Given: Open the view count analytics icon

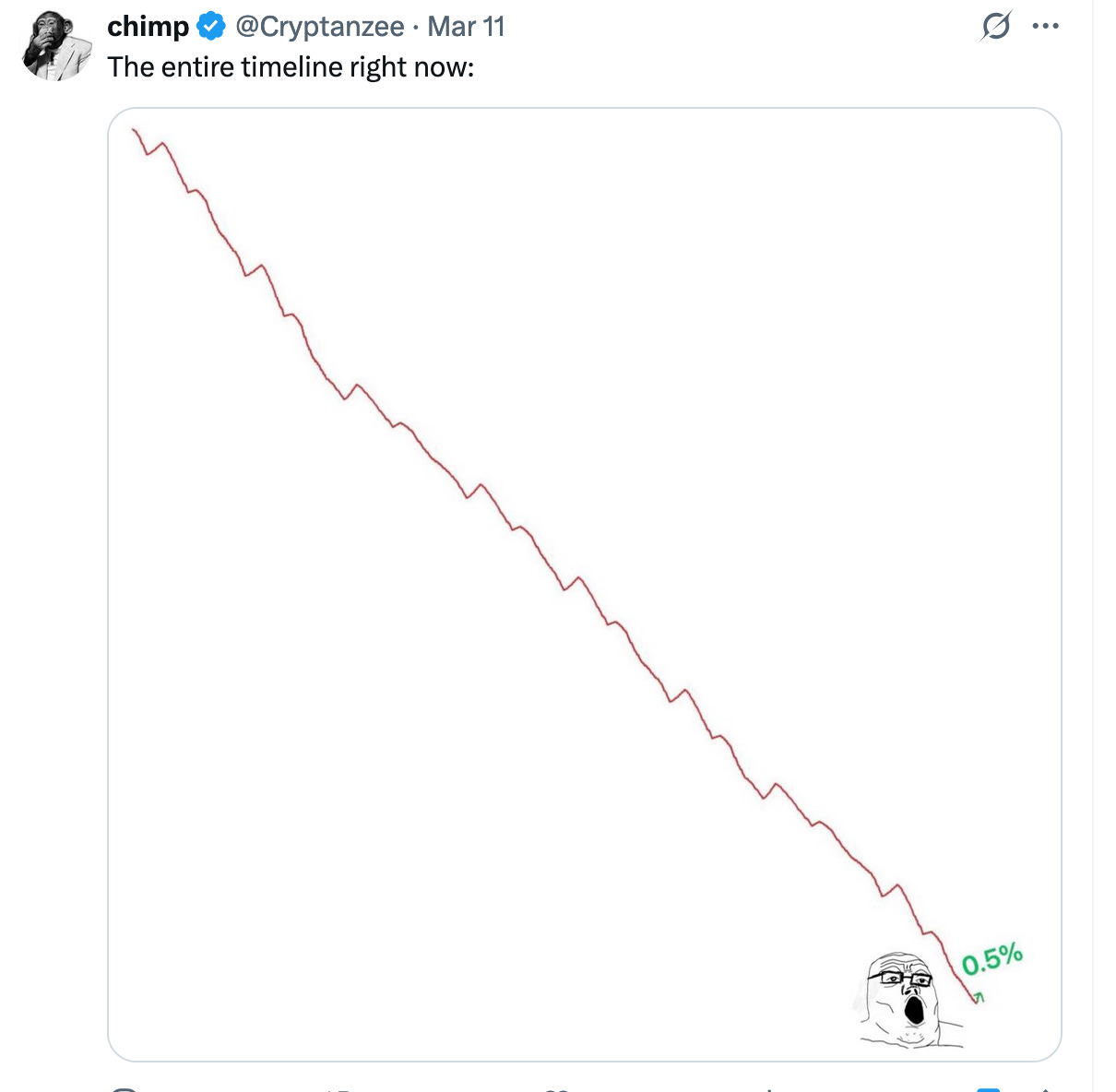Looking at the screenshot, I should (x=769, y=1089).
